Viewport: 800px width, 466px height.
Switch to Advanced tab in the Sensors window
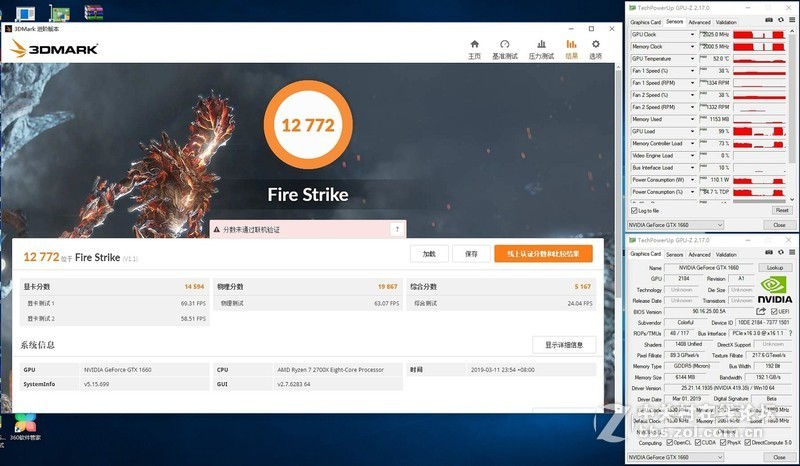point(699,22)
